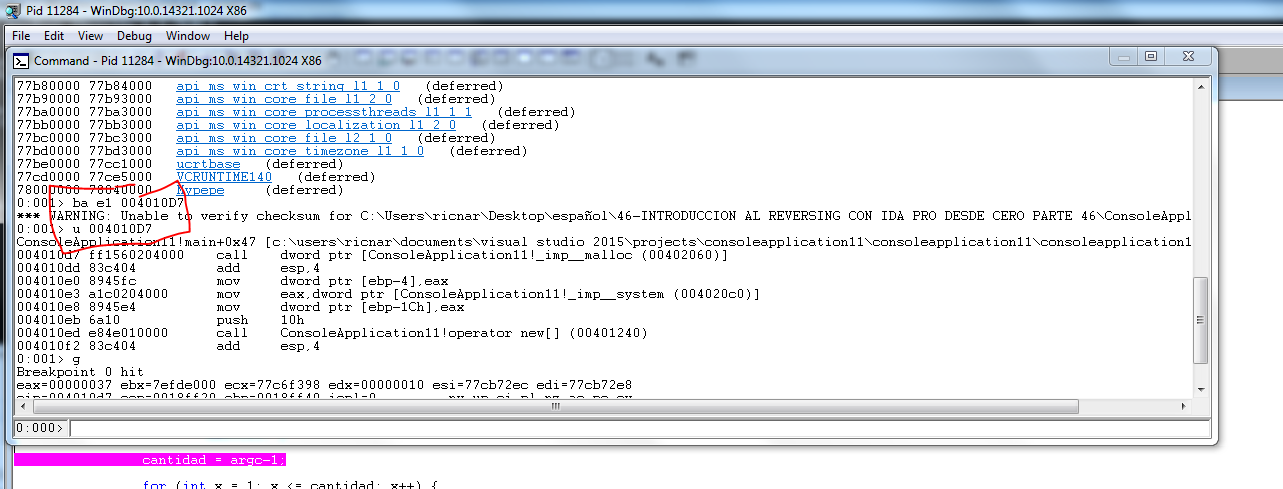Open the File menu
Viewport: 1283px width, 489px height.
pos(21,35)
